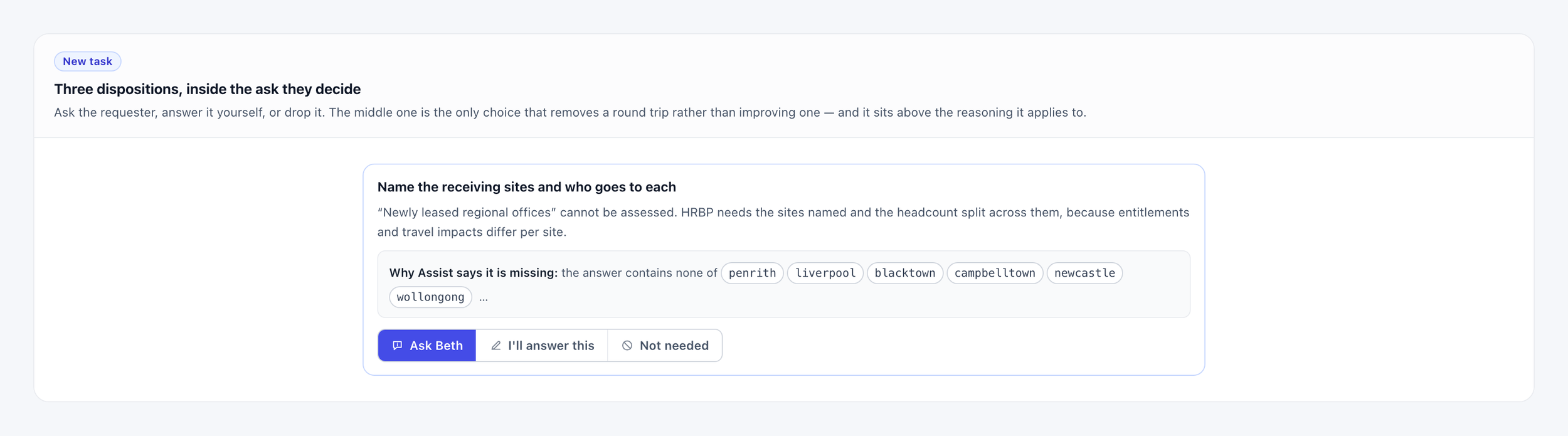Click the speech bubble icon on Ask Beth
The width and height of the screenshot is (1568, 436).
pos(397,346)
